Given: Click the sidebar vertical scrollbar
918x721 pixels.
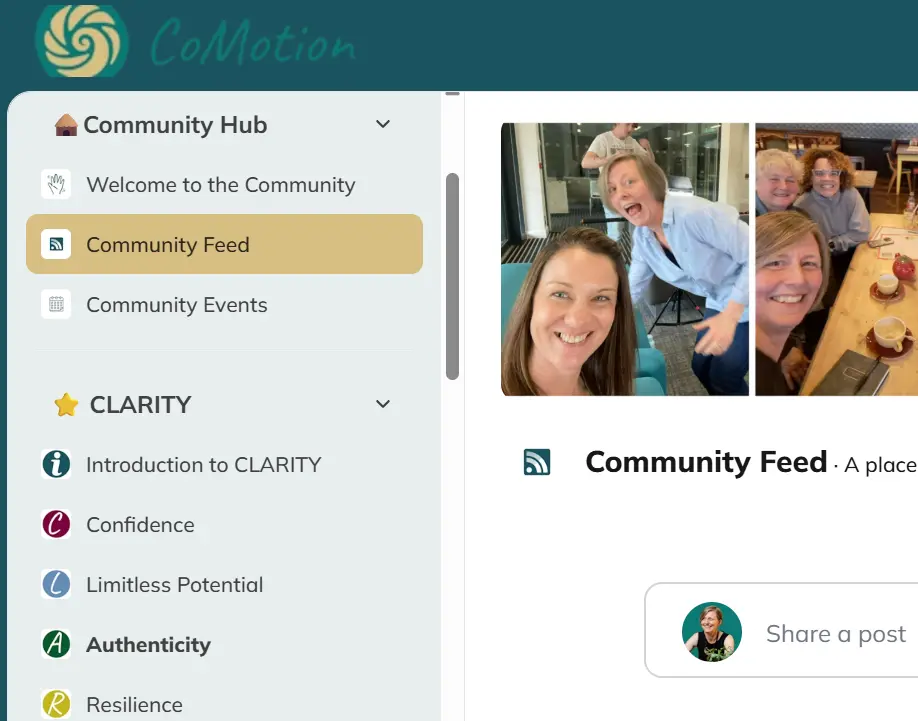Looking at the screenshot, I should click(452, 276).
